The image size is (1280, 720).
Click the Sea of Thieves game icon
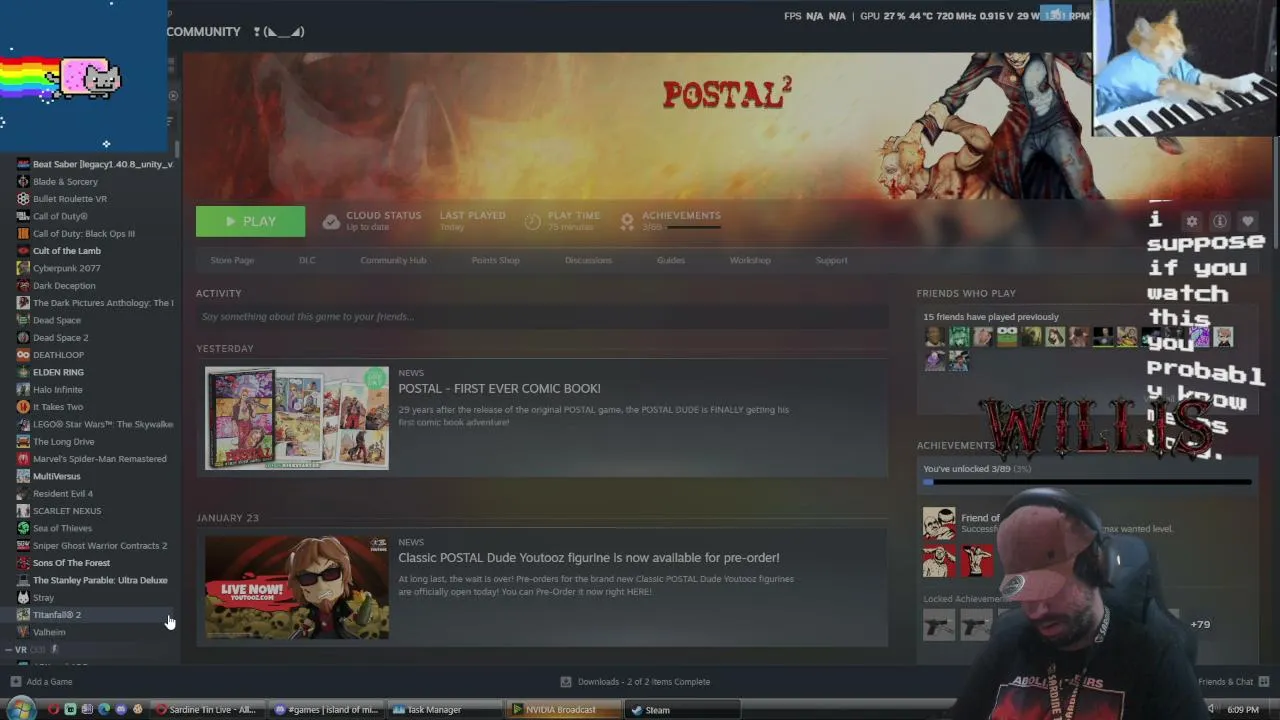(23, 528)
